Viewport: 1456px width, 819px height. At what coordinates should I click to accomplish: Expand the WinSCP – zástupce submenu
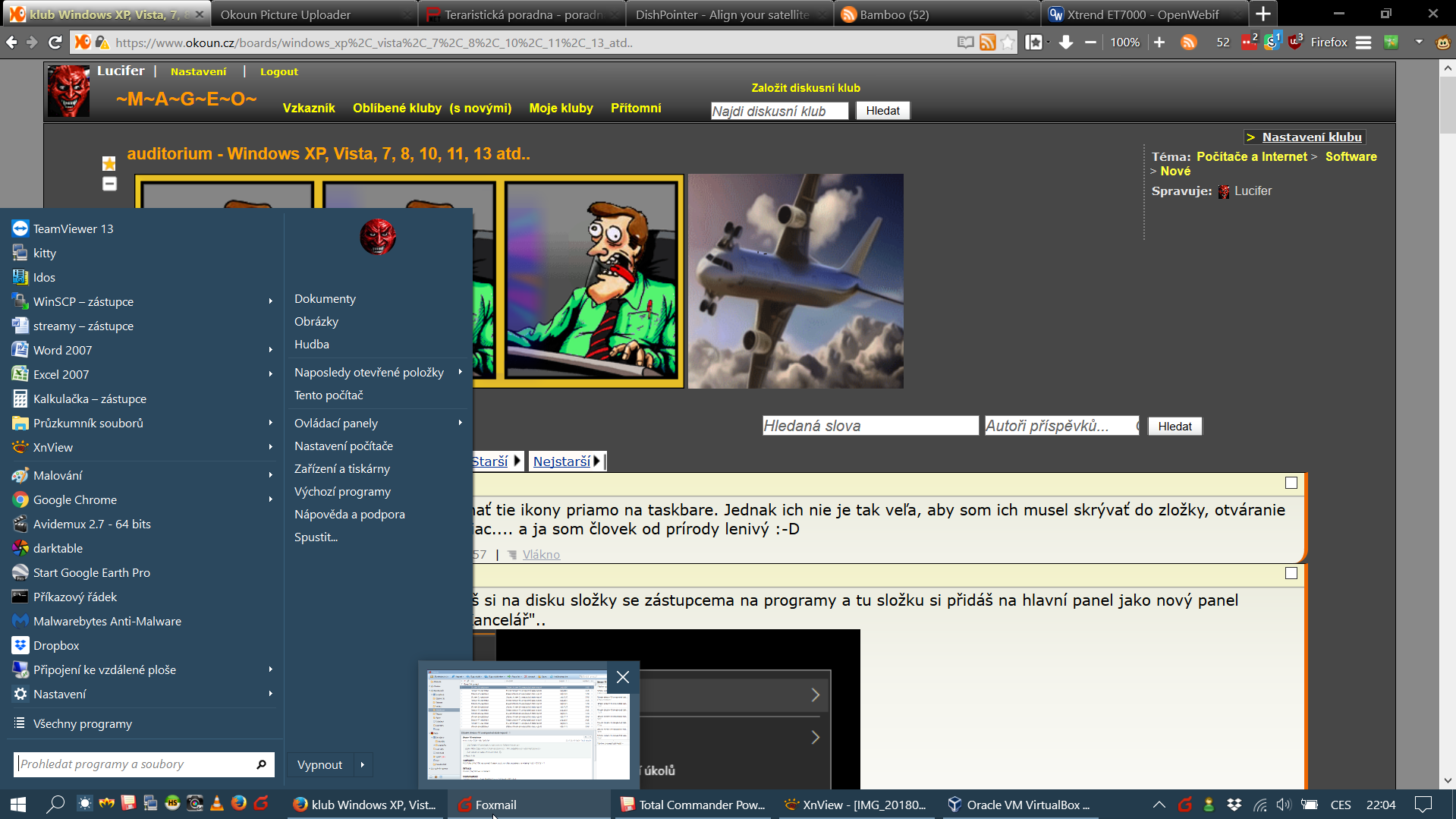pyautogui.click(x=271, y=301)
